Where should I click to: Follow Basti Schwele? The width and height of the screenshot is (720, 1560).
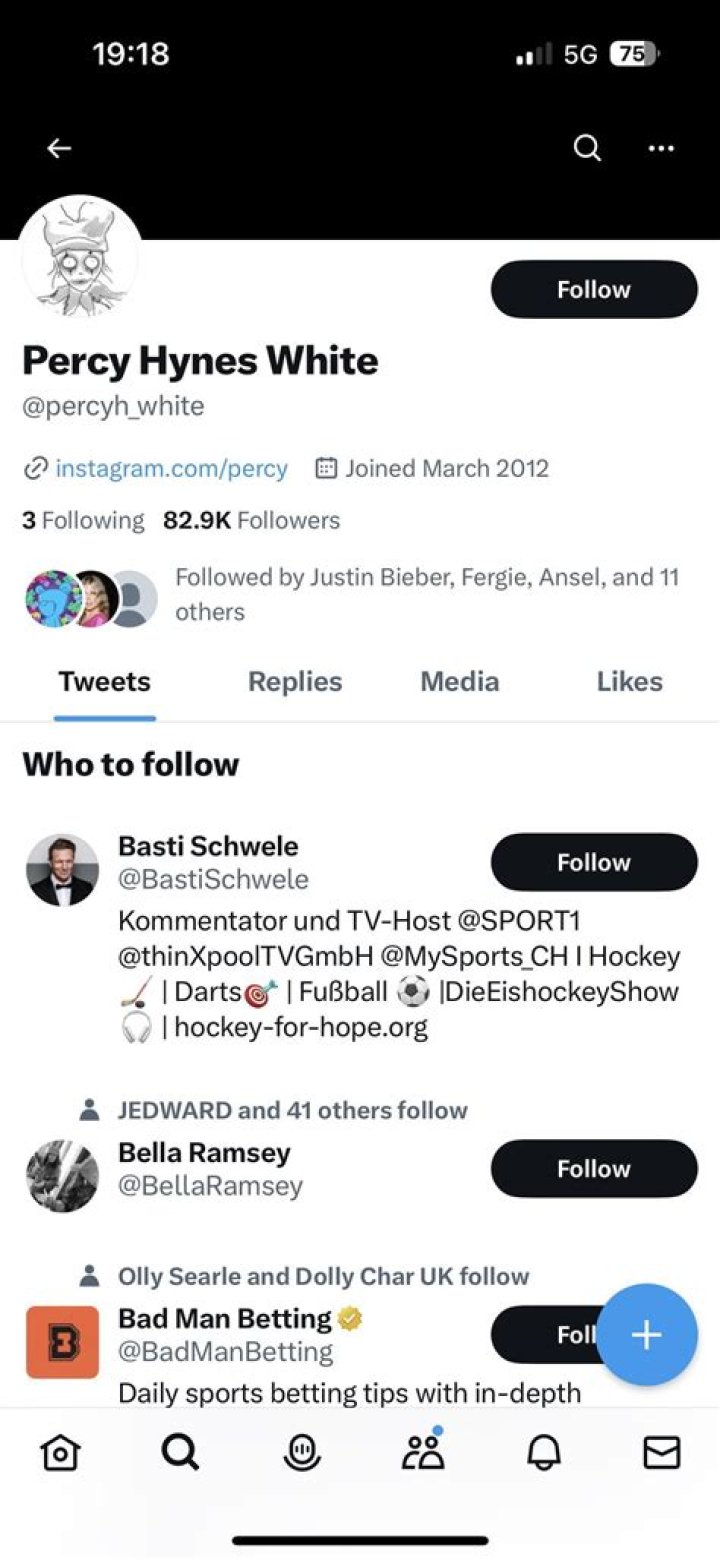pos(593,862)
